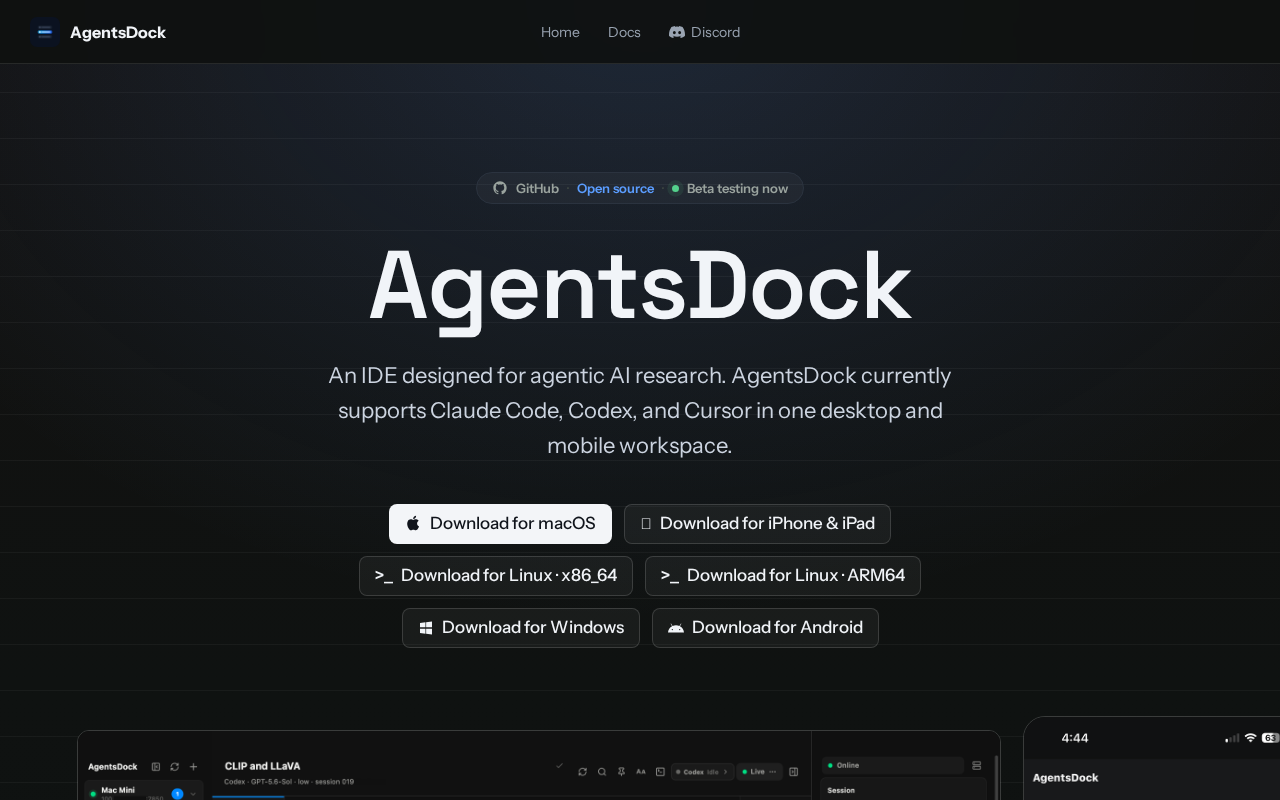Click the 4:44 time in phone preview
Viewport: 1280px width, 800px height.
pyautogui.click(x=1075, y=738)
